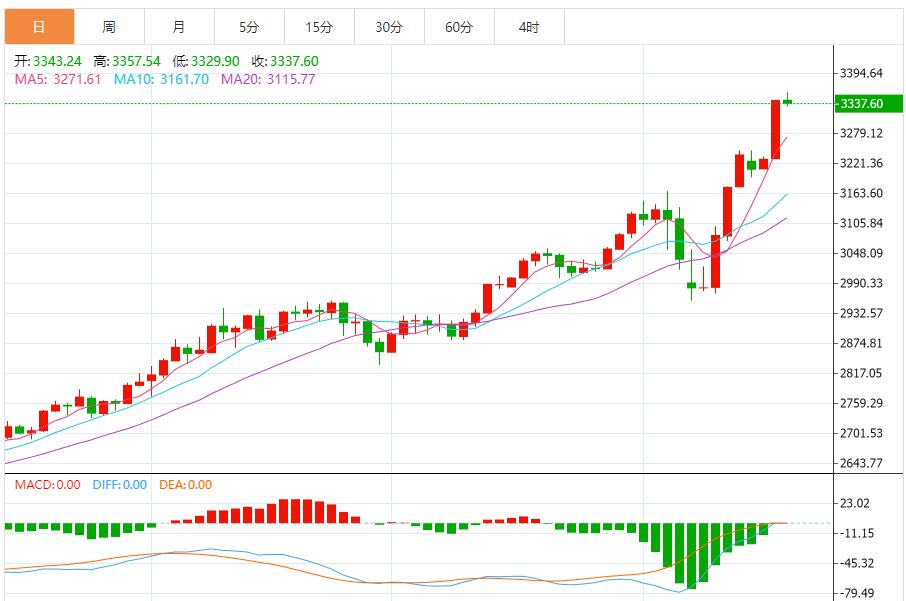Click the deepest green MACD histogram bar

[691, 555]
